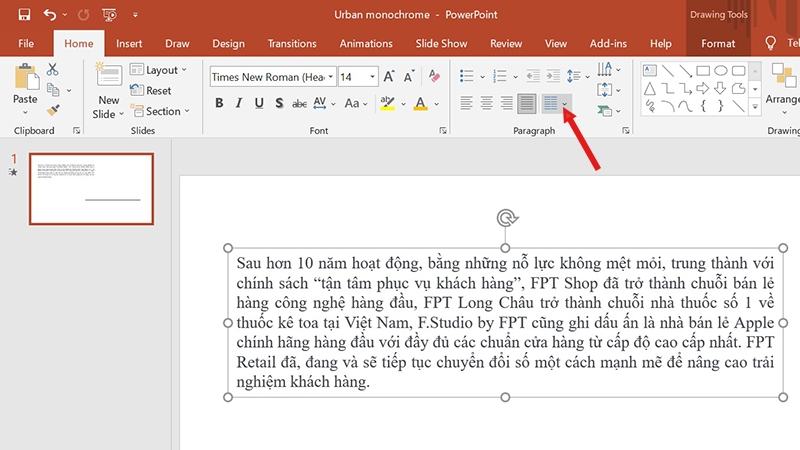Open the View tab
The width and height of the screenshot is (800, 450).
tap(556, 44)
